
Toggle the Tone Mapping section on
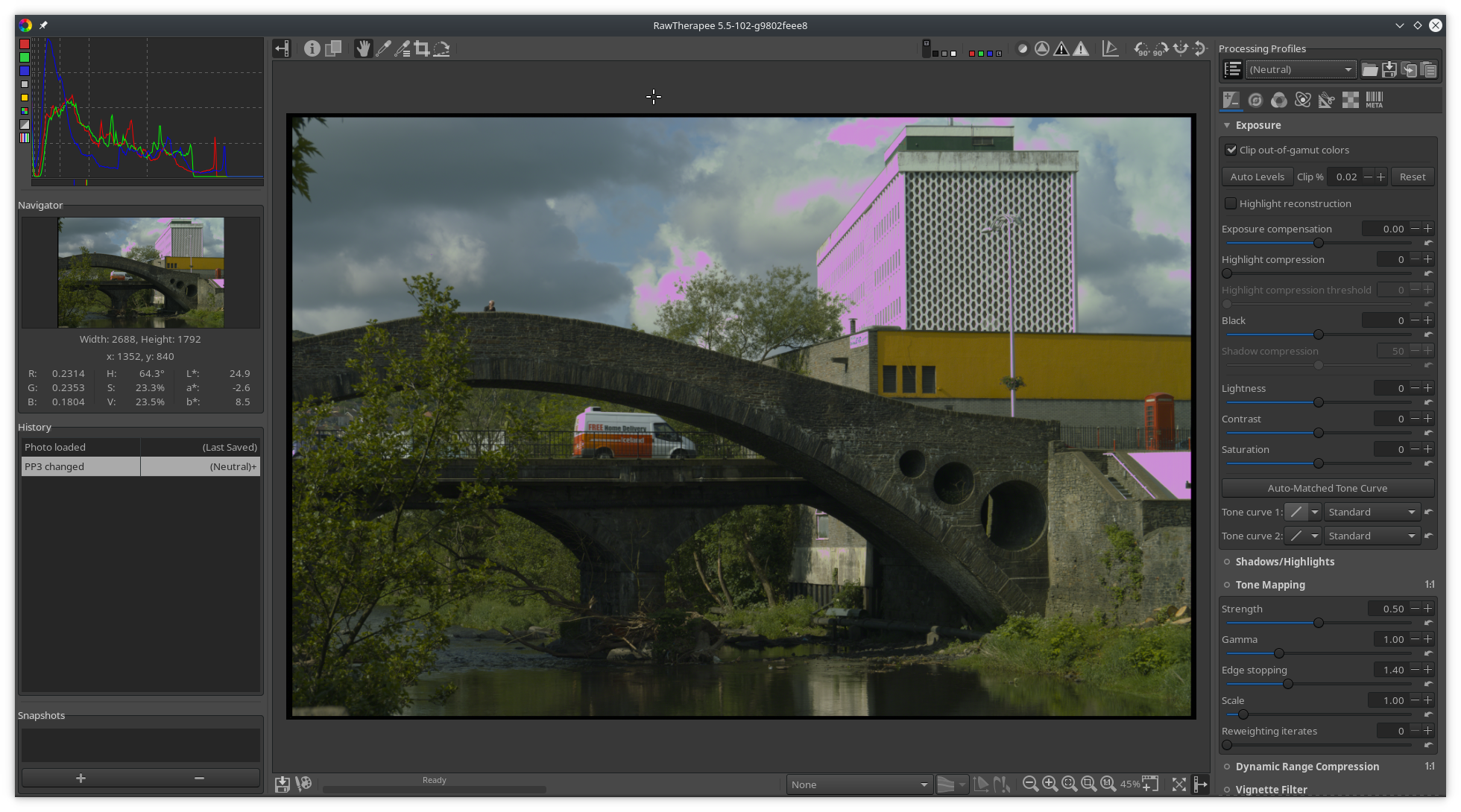tap(1228, 585)
